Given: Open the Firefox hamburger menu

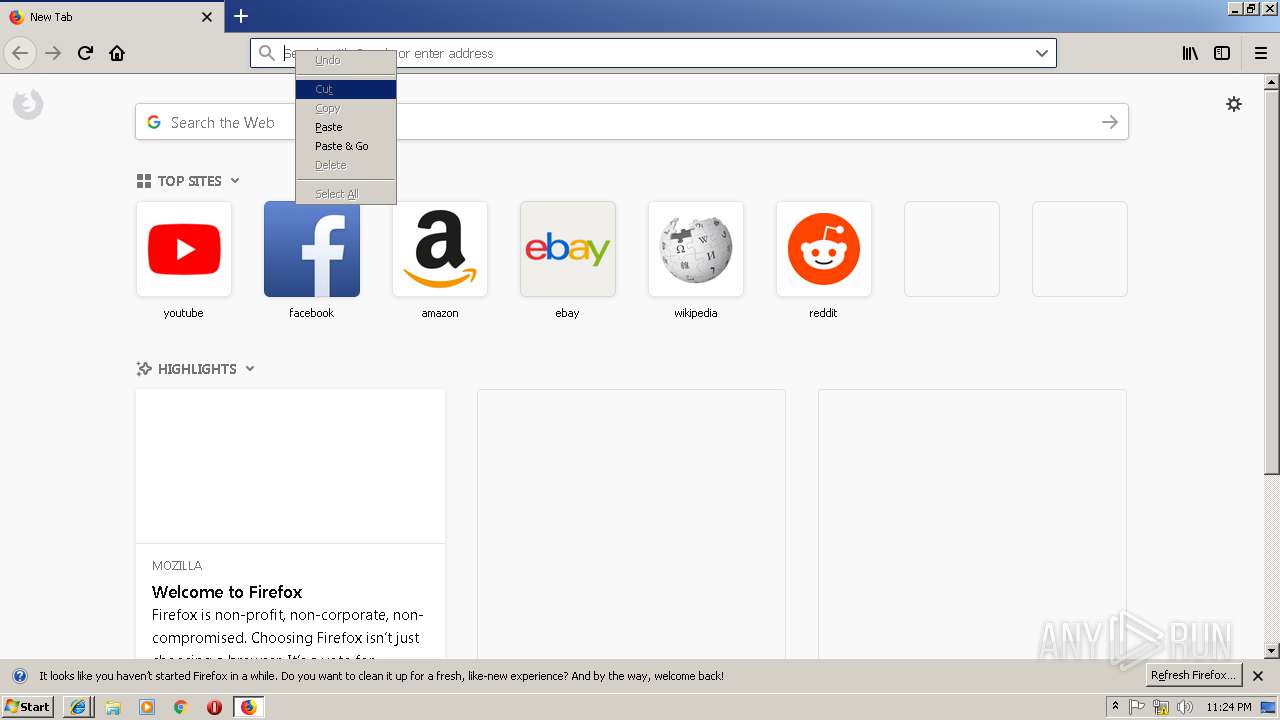Looking at the screenshot, I should coord(1260,53).
